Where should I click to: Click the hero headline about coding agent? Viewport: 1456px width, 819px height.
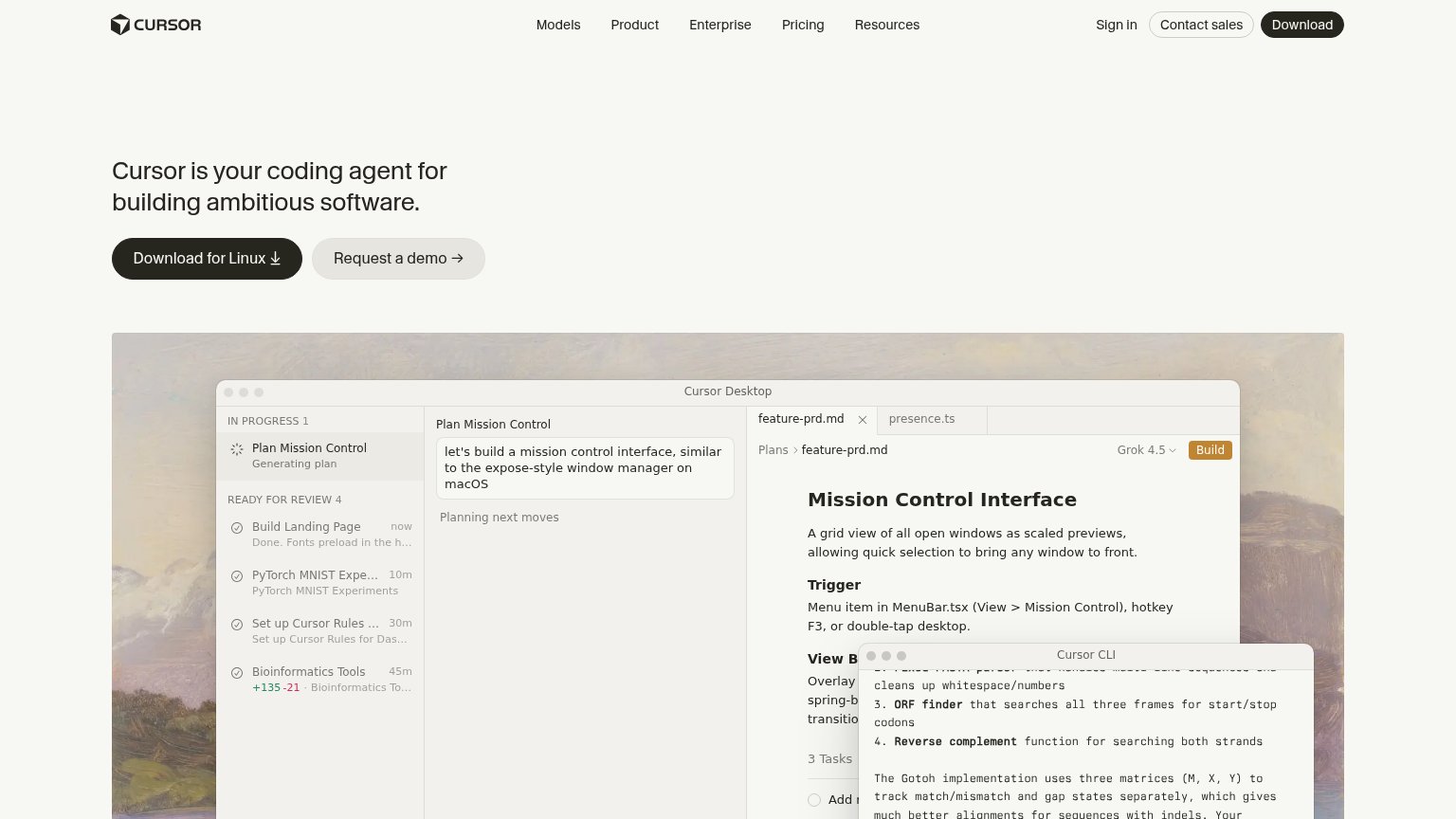click(280, 187)
